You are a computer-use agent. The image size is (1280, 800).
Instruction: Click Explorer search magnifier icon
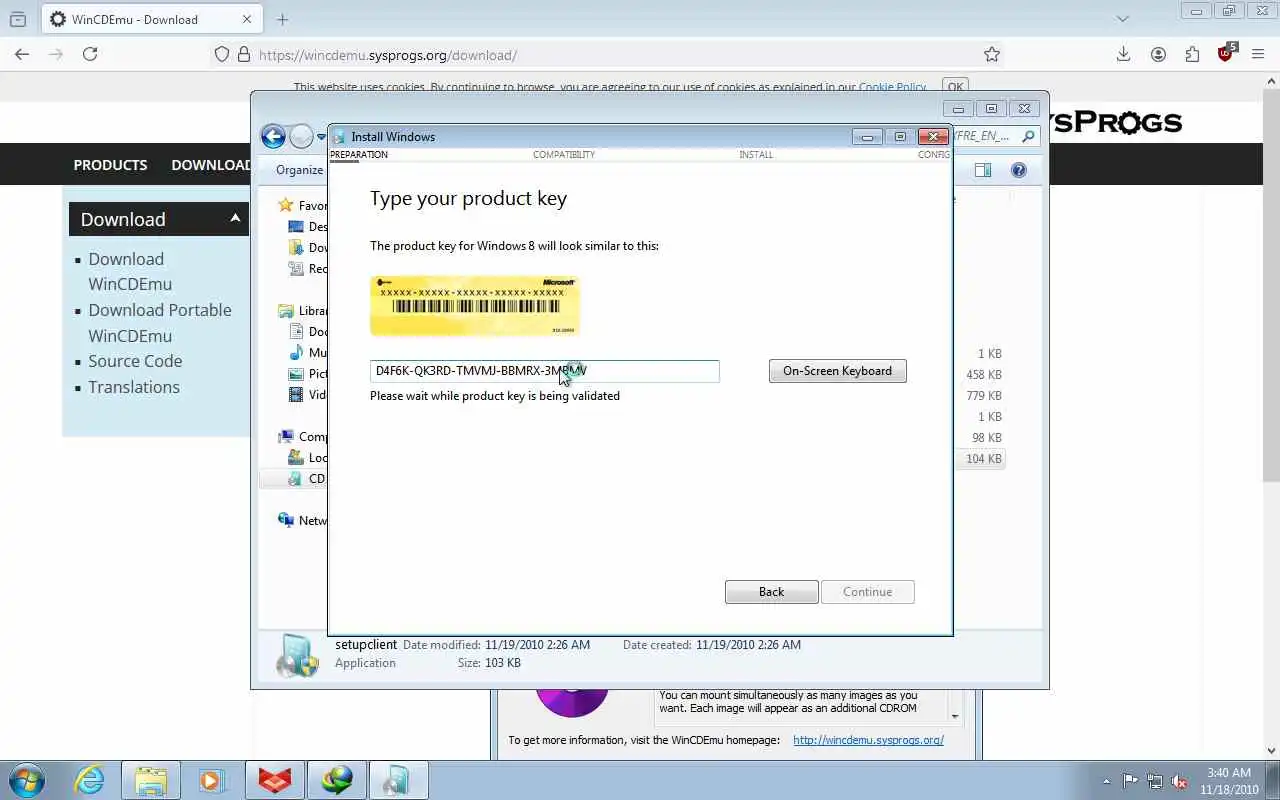coord(1028,137)
